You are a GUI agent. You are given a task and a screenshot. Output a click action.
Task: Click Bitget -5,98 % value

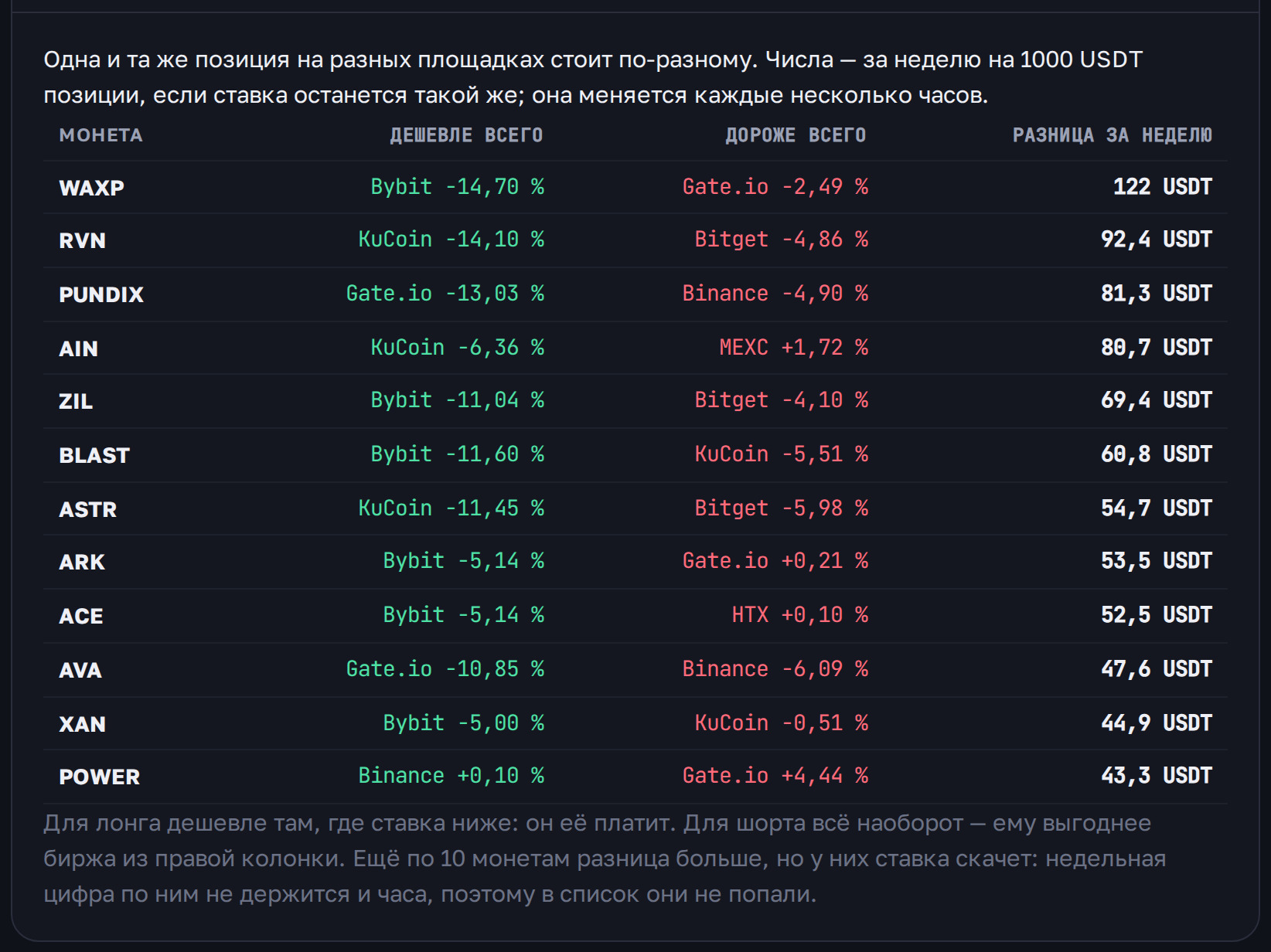tap(782, 508)
